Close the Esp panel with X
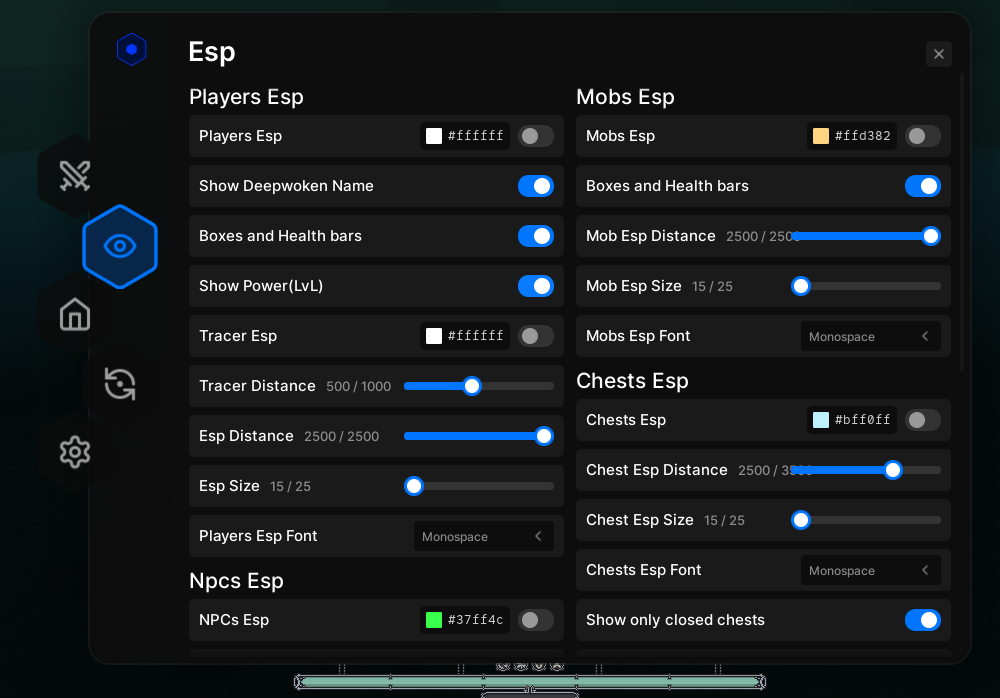 tap(938, 54)
